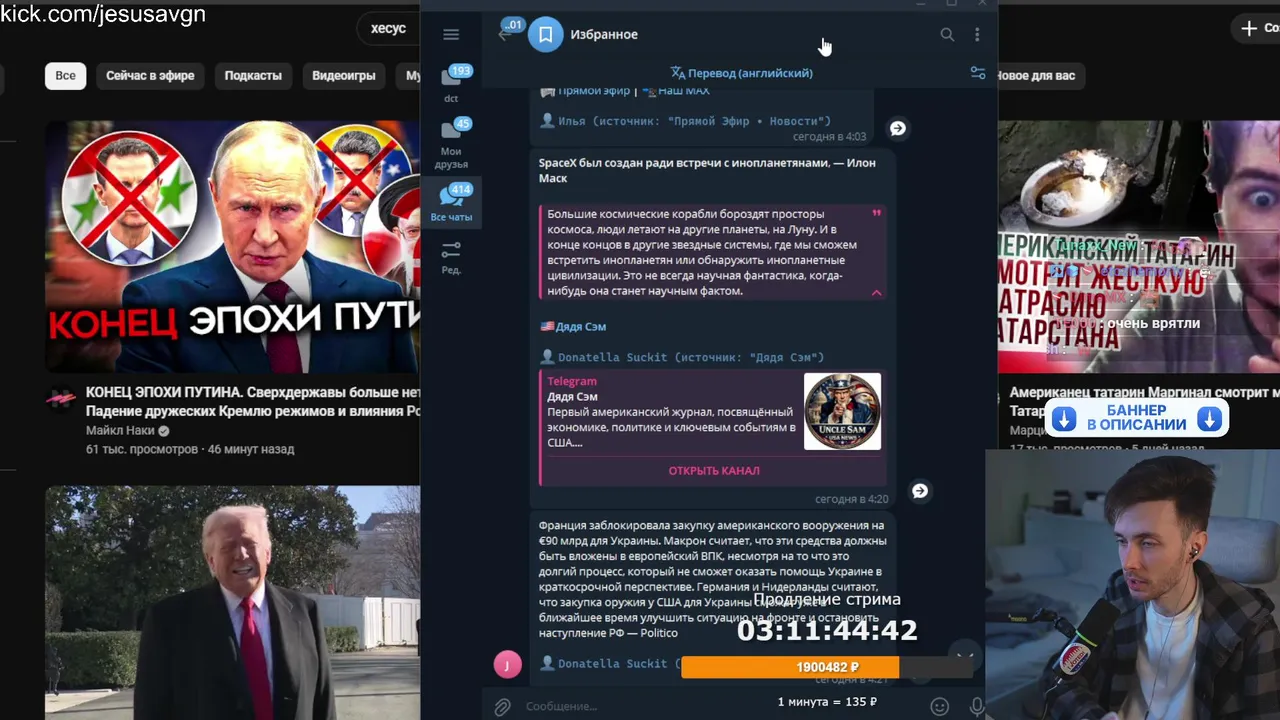Open translation settings icon beside Перевод bar
The height and width of the screenshot is (720, 1280).
[x=978, y=73]
